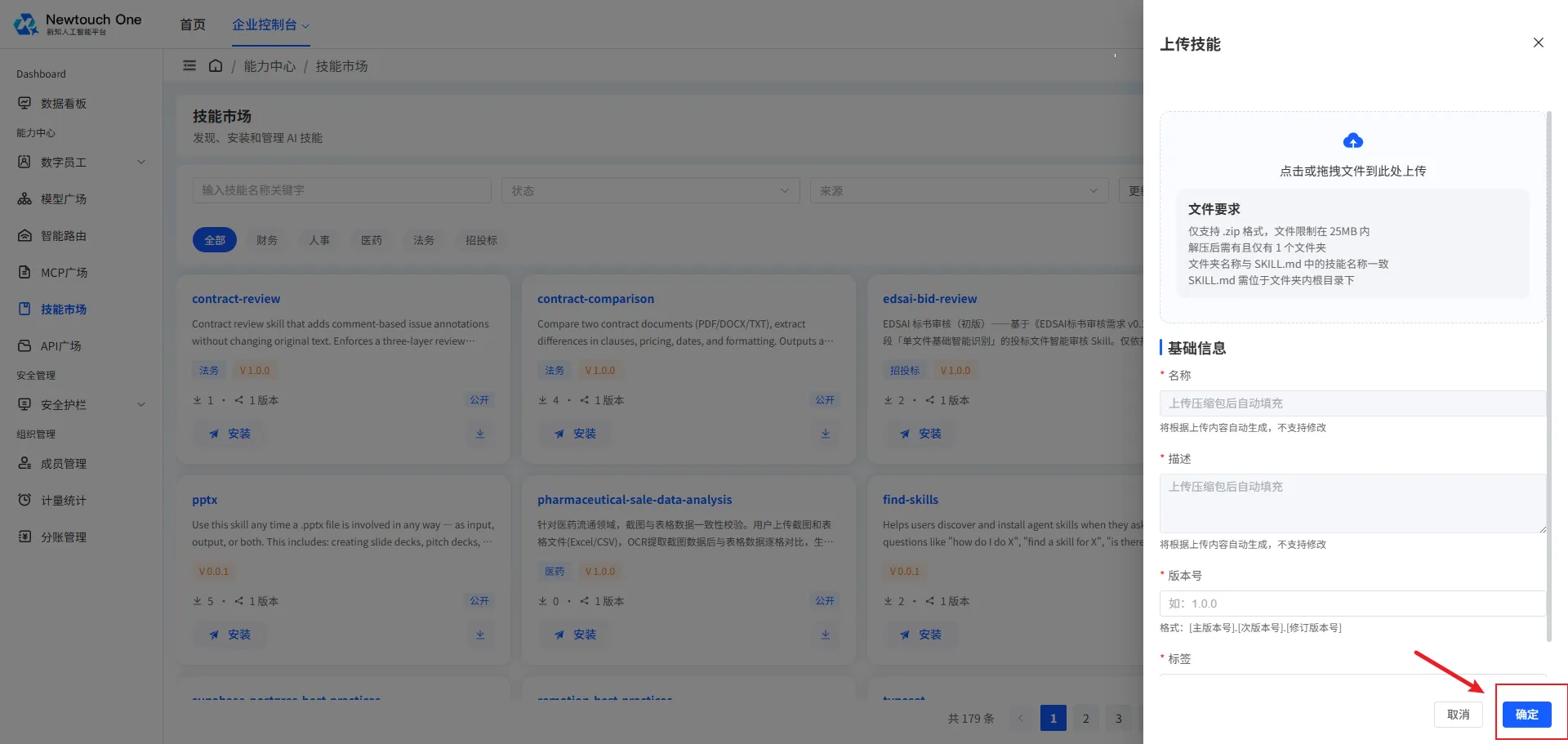This screenshot has height=744, width=1568.
Task: Toggle the sidebar collapse hamburger icon
Action: click(x=189, y=65)
